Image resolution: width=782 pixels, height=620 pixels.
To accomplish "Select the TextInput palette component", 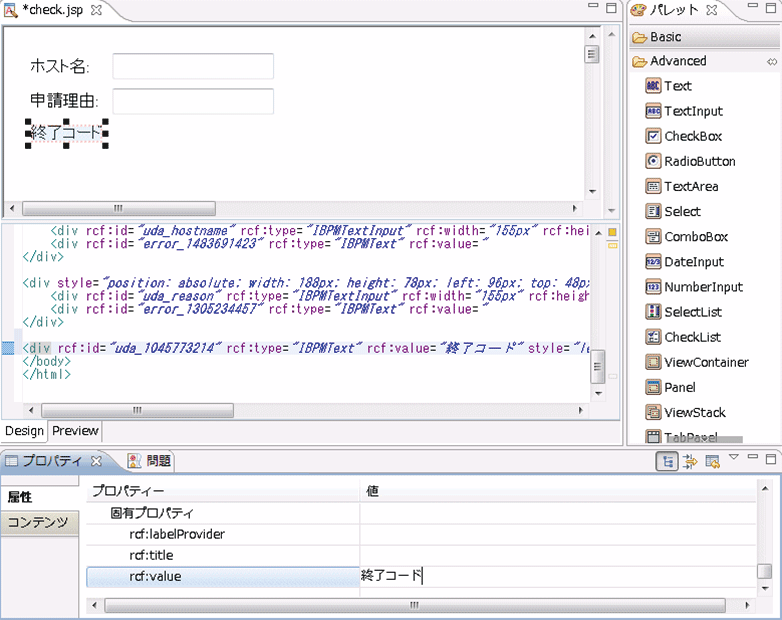I will 684,111.
